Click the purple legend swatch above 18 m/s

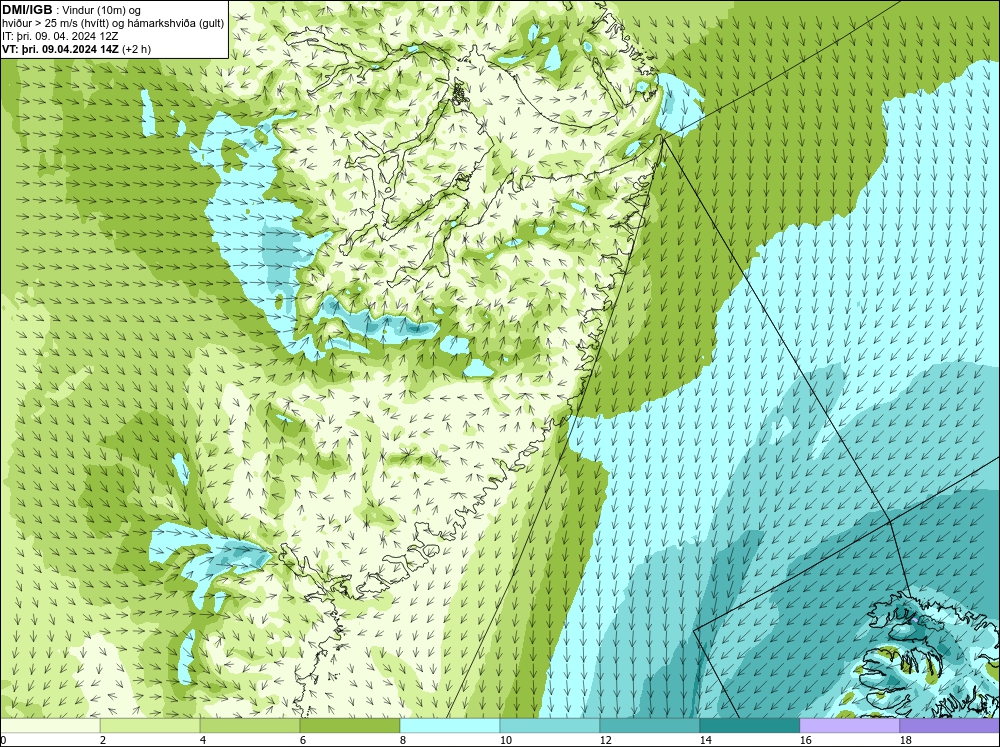(x=949, y=726)
